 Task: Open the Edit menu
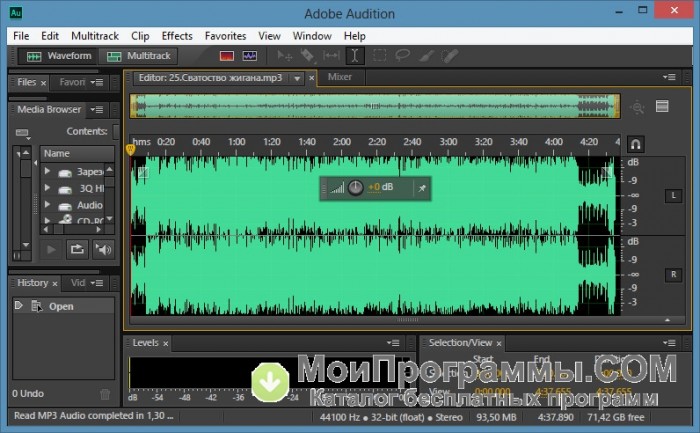tap(50, 36)
